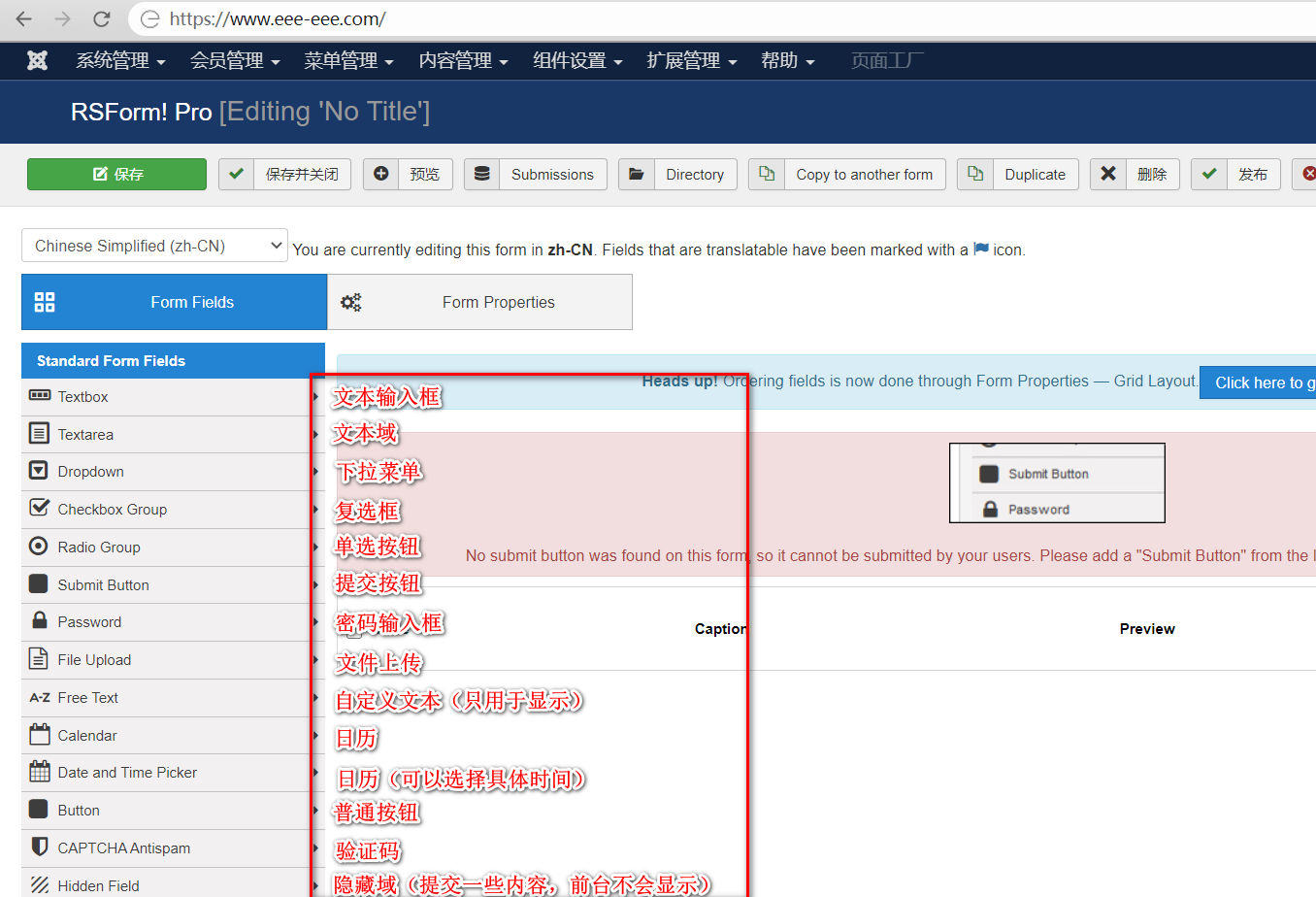Click the Password lock icon
This screenshot has height=897, width=1316.
40,621
